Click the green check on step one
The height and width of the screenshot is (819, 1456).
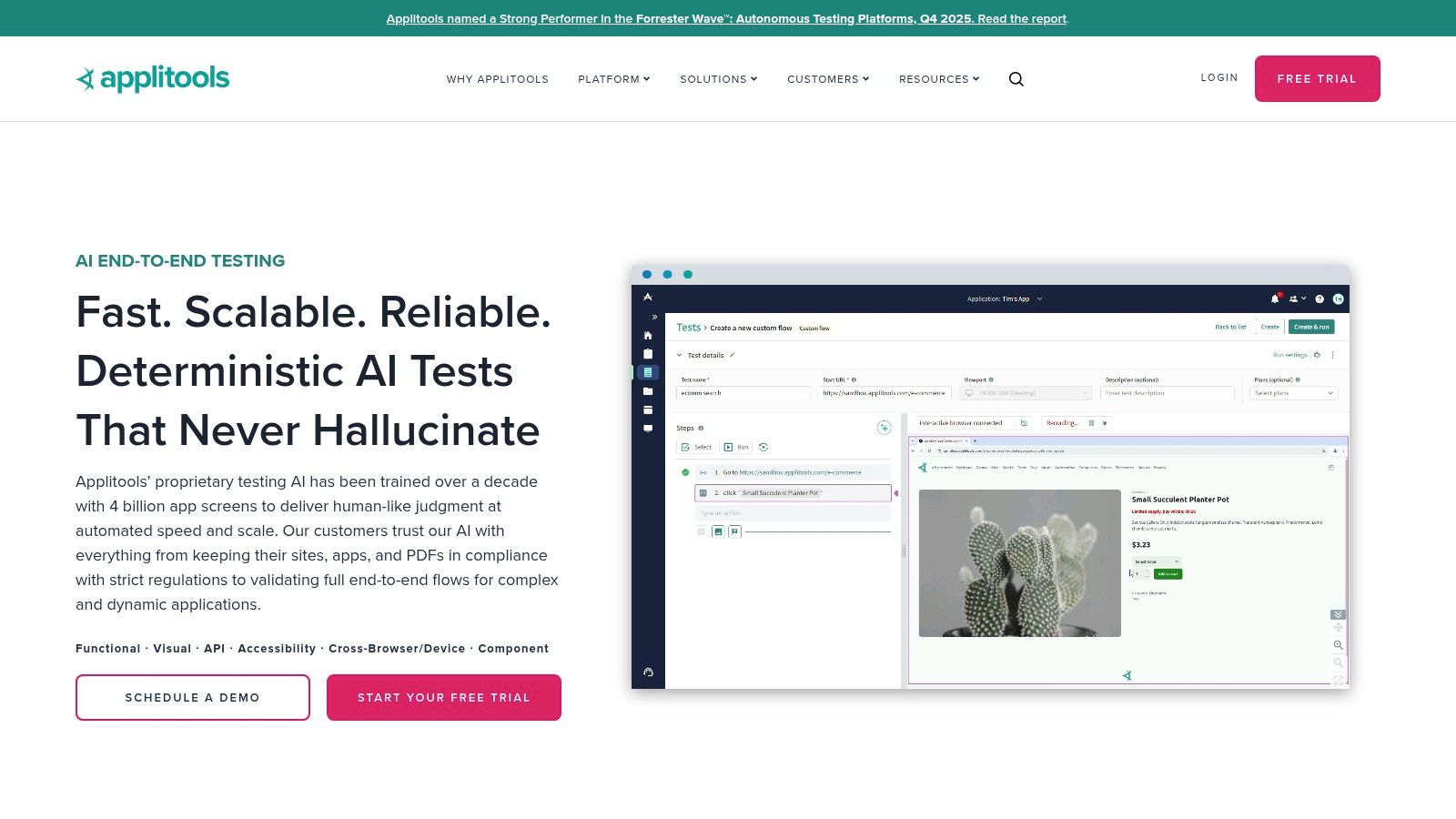coord(685,472)
